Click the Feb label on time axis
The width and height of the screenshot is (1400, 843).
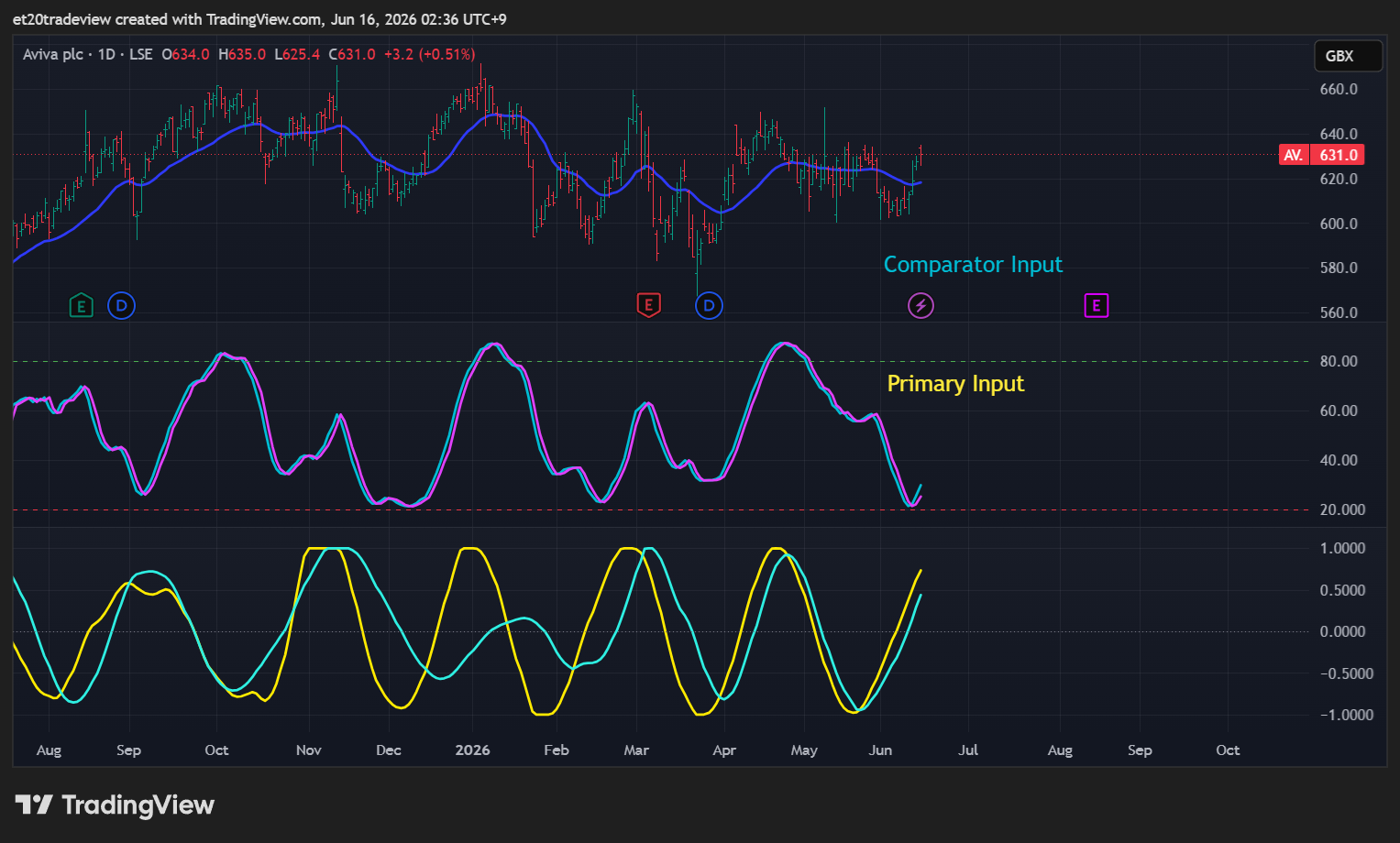pyautogui.click(x=557, y=750)
